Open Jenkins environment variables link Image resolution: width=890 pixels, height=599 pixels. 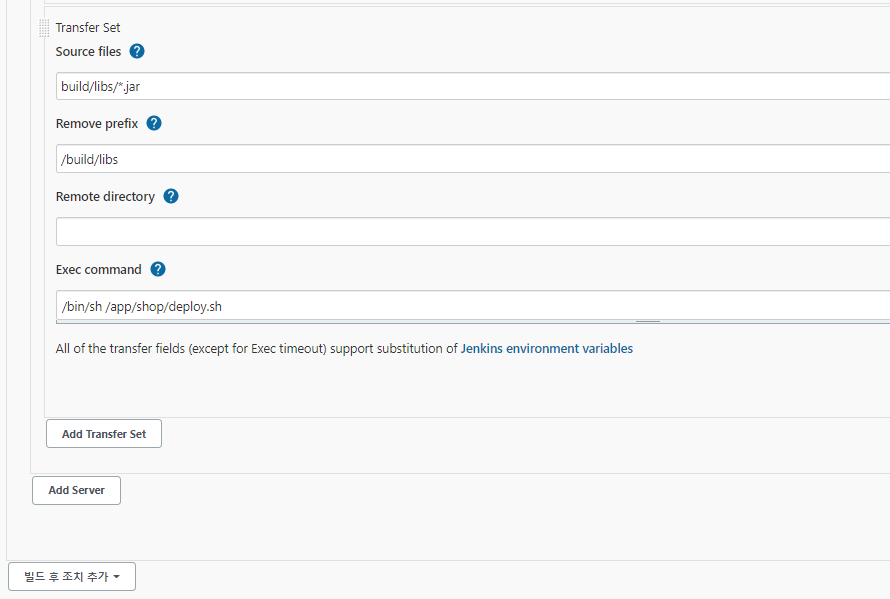[547, 349]
